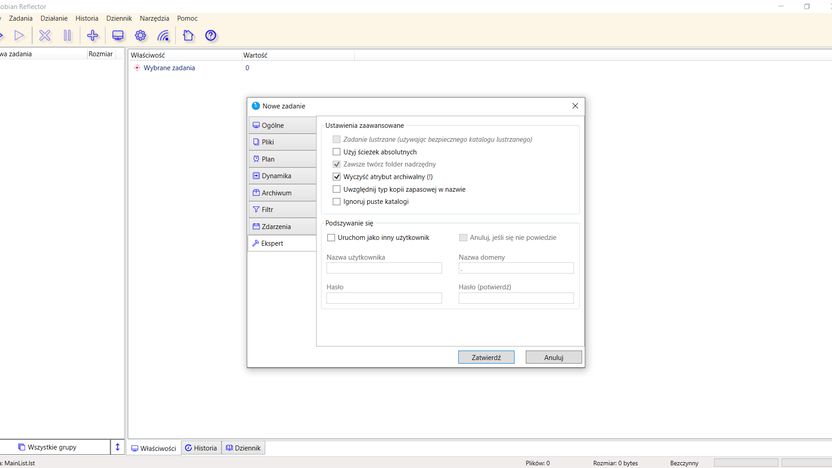Switch to Dynamika section in dialog
The width and height of the screenshot is (832, 468).
282,176
